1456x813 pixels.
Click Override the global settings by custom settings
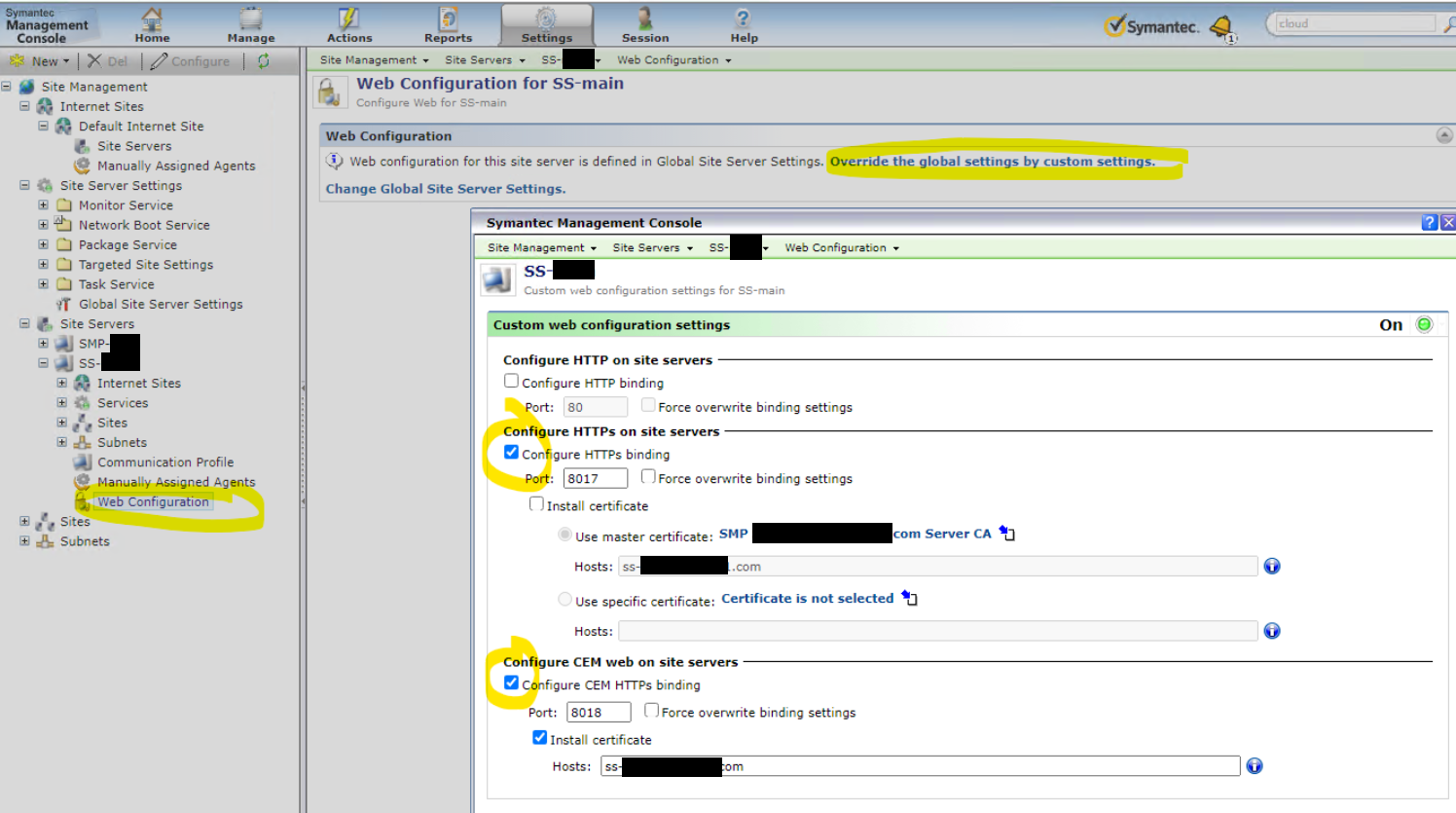point(993,162)
